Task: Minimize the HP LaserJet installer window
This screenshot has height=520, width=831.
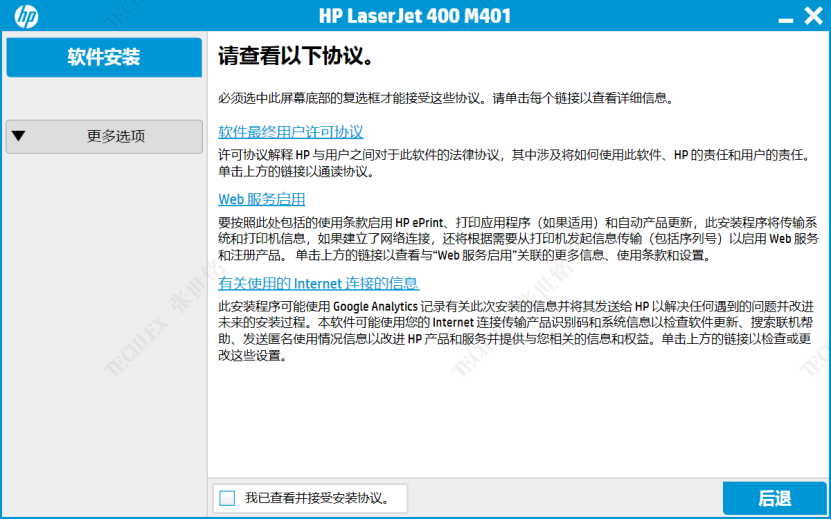Action: [785, 20]
